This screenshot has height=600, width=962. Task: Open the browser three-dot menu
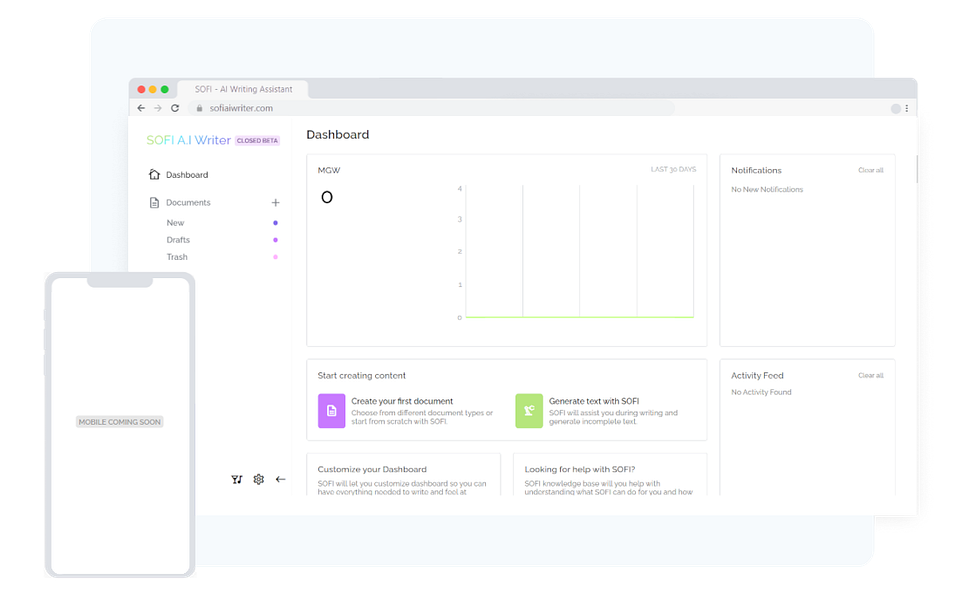tap(907, 109)
